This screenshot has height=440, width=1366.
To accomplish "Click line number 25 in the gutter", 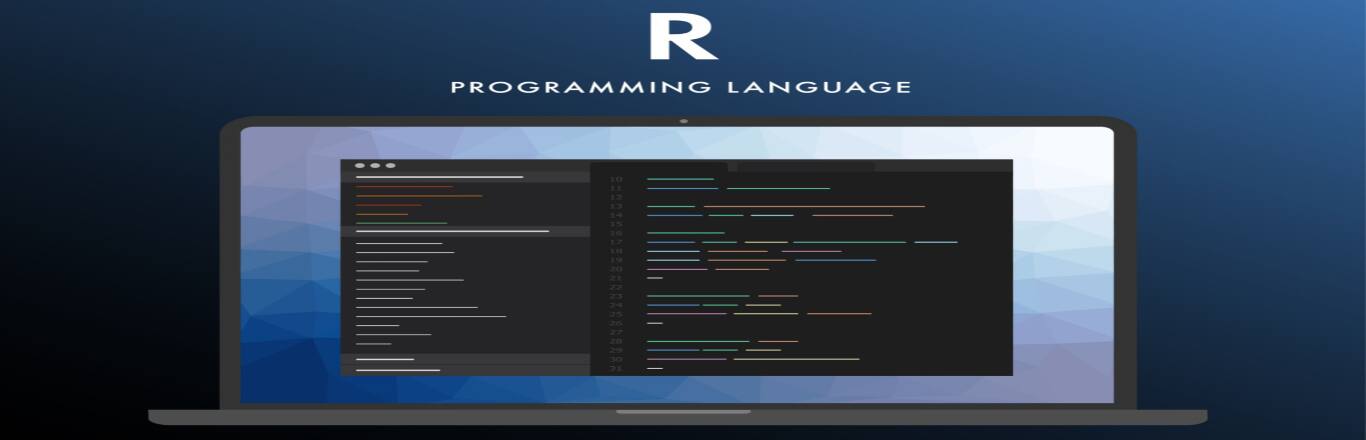I will tap(615, 314).
